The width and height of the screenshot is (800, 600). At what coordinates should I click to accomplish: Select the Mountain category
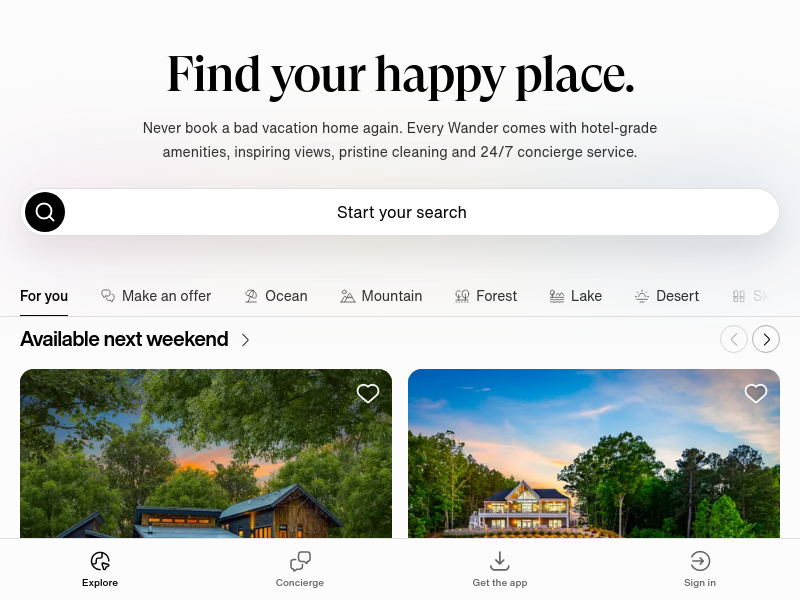[381, 296]
